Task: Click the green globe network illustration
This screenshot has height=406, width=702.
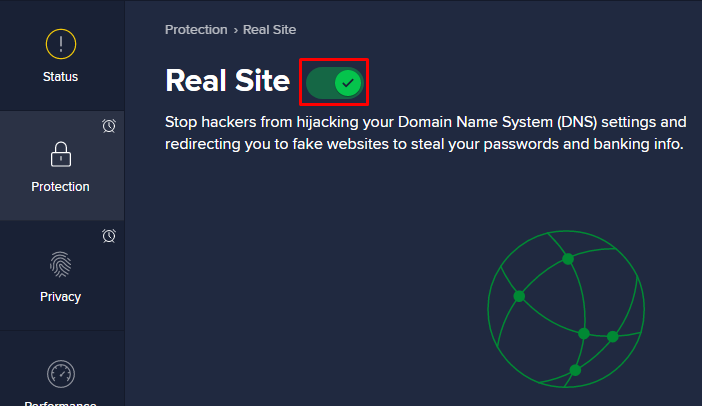Action: pyautogui.click(x=566, y=309)
